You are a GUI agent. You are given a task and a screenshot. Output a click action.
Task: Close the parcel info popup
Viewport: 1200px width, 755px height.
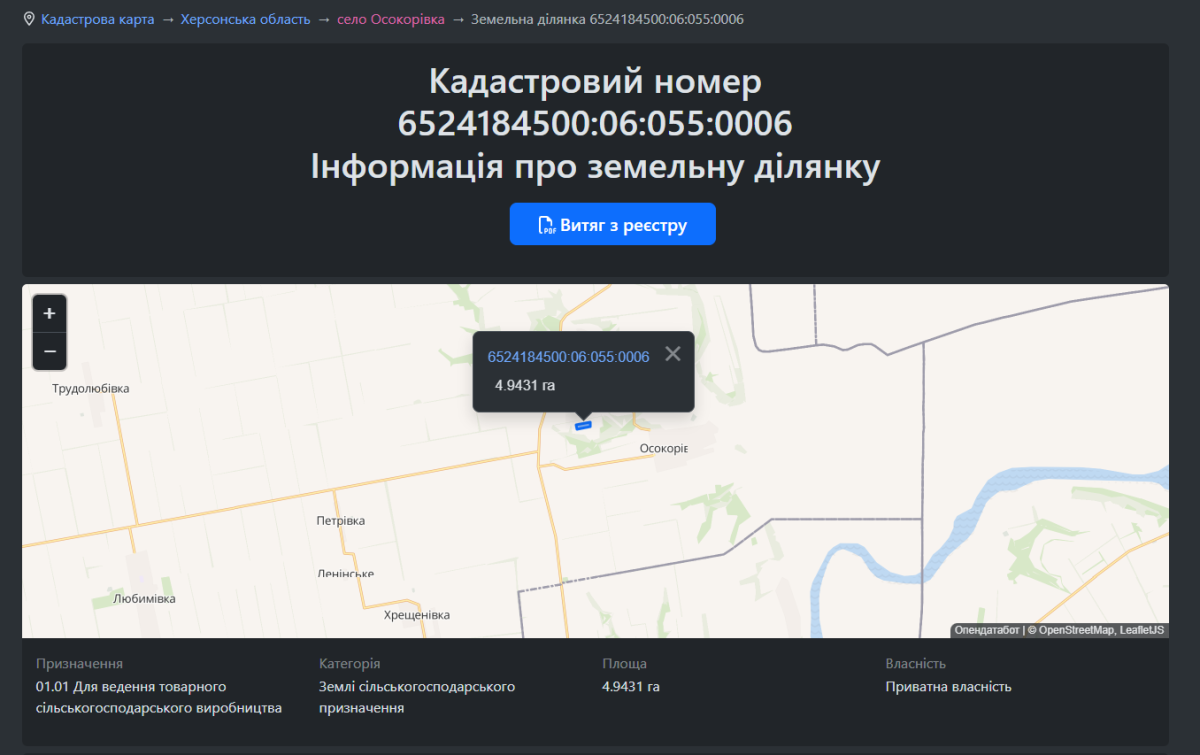coord(673,353)
